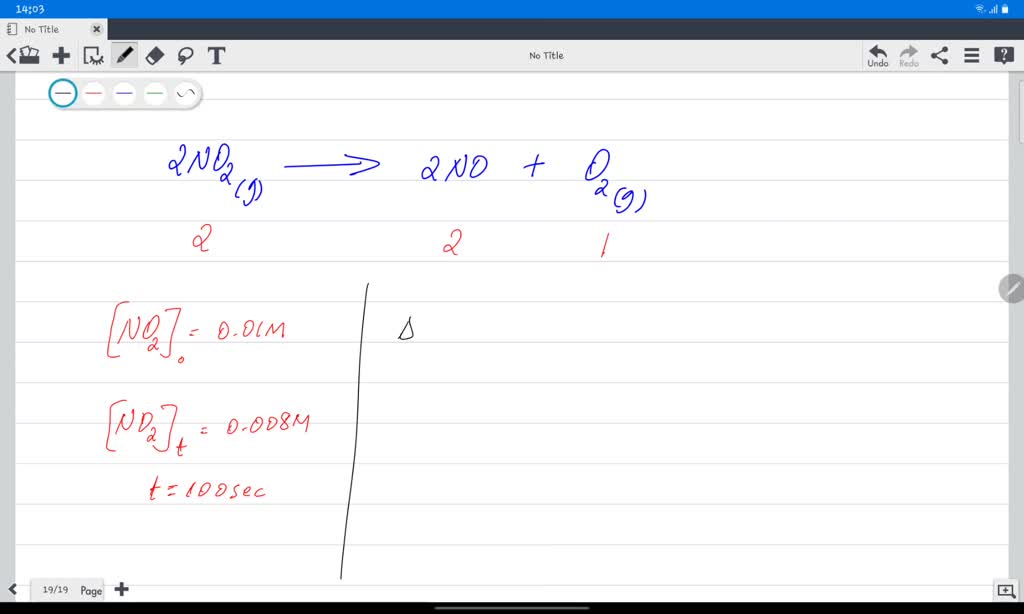Image resolution: width=1024 pixels, height=614 pixels.
Task: Select the Text tool
Action: click(216, 55)
